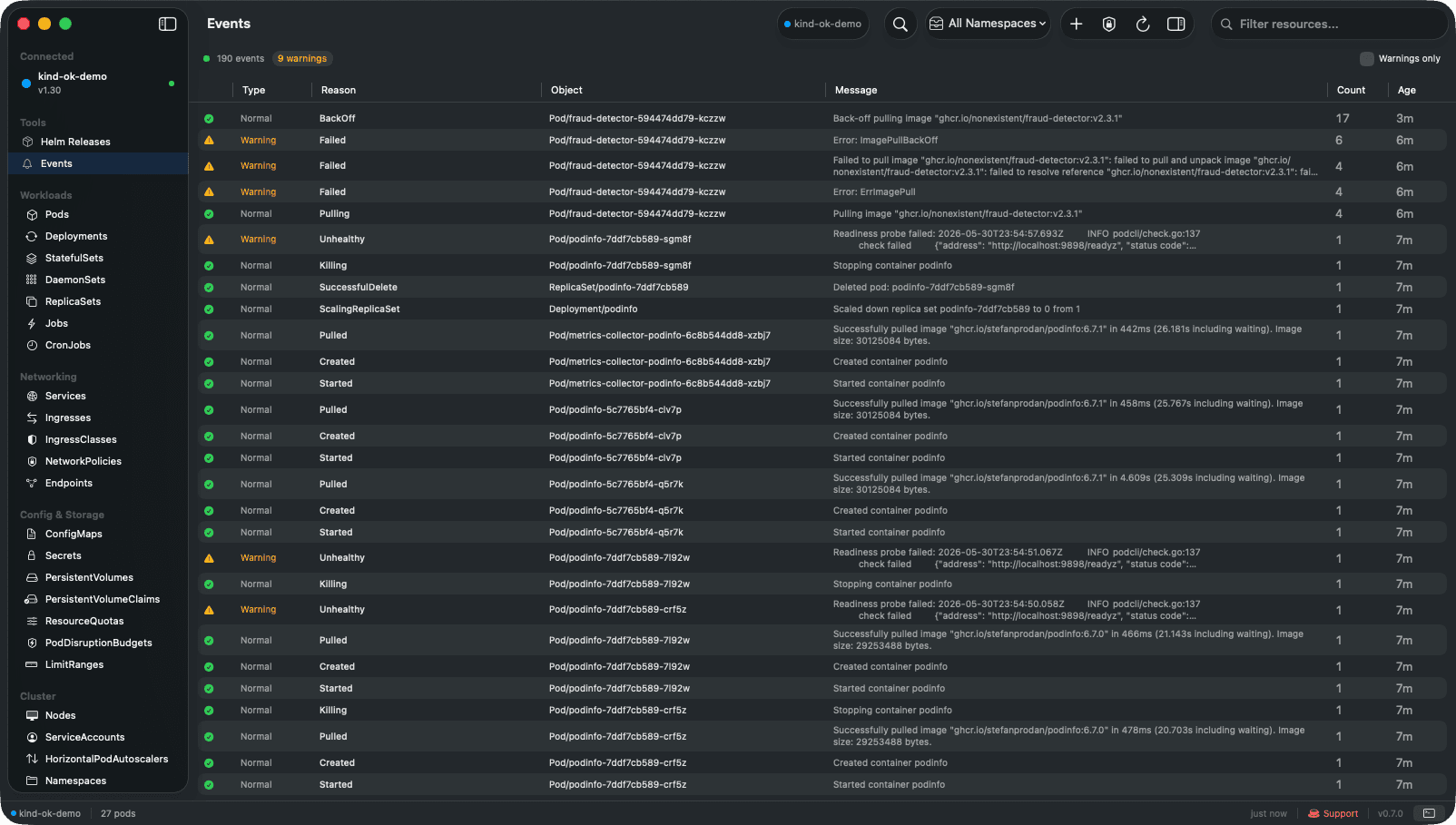Image resolution: width=1456 pixels, height=825 pixels.
Task: Click the kind-ok-demo status bar entry
Action: 45,813
